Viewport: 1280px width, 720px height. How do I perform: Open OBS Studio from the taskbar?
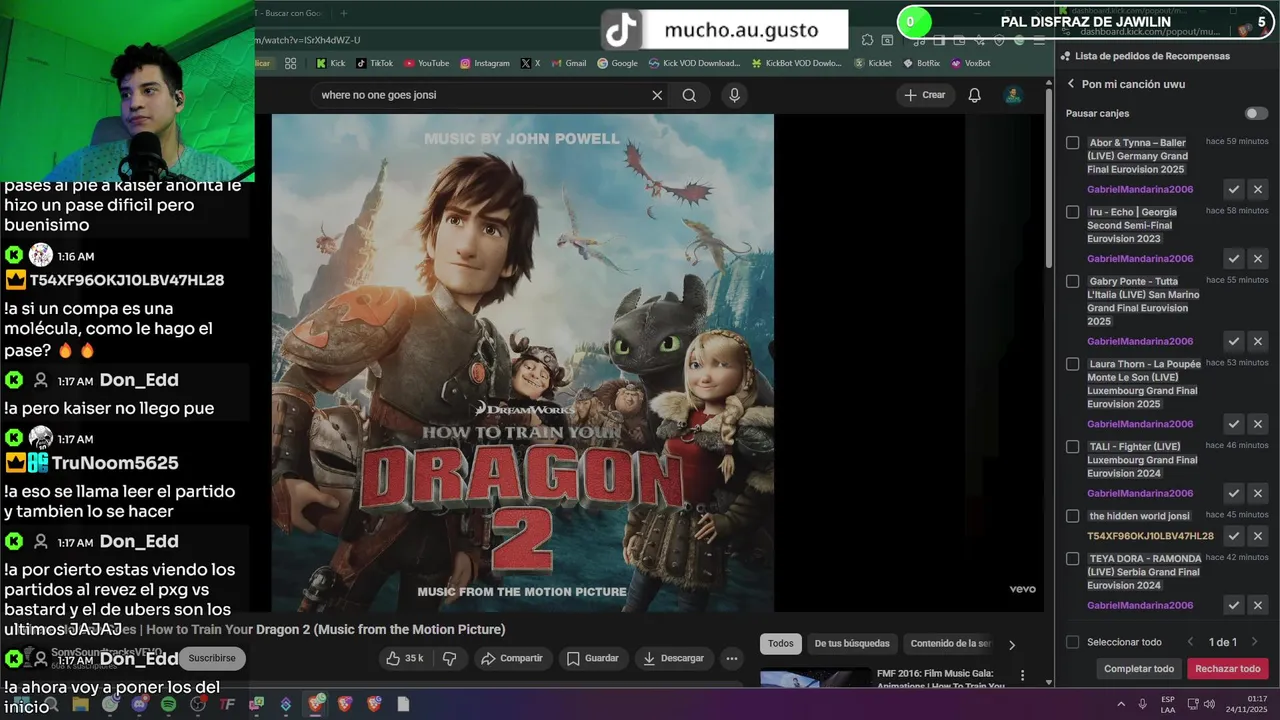[198, 704]
